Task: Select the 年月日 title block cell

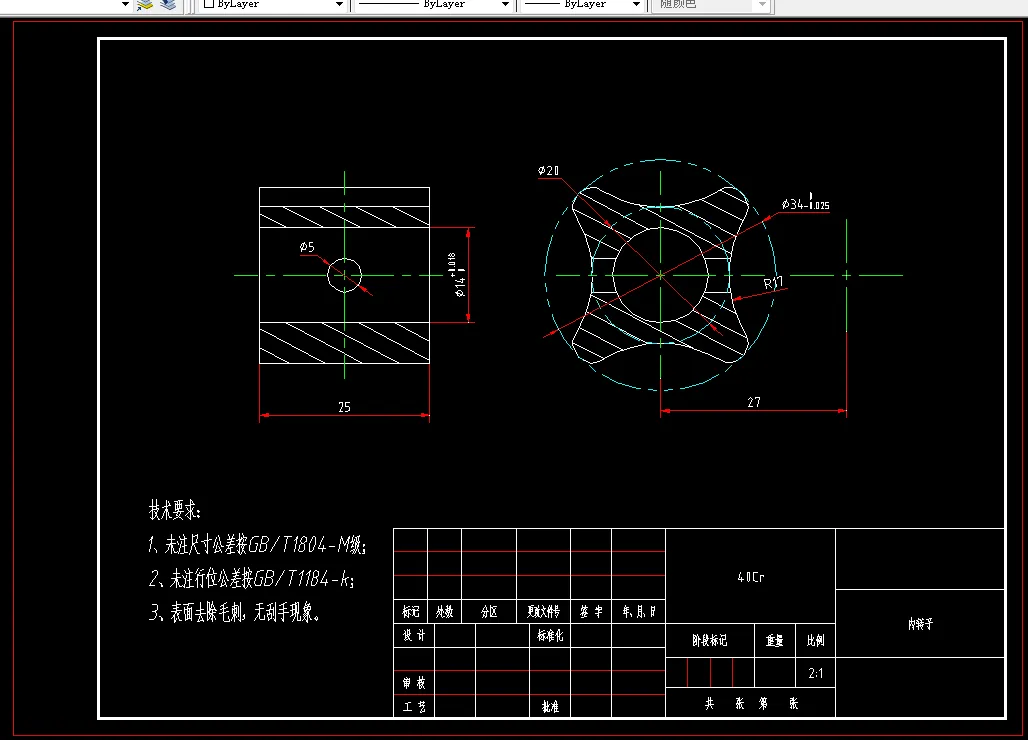Action: click(x=639, y=612)
